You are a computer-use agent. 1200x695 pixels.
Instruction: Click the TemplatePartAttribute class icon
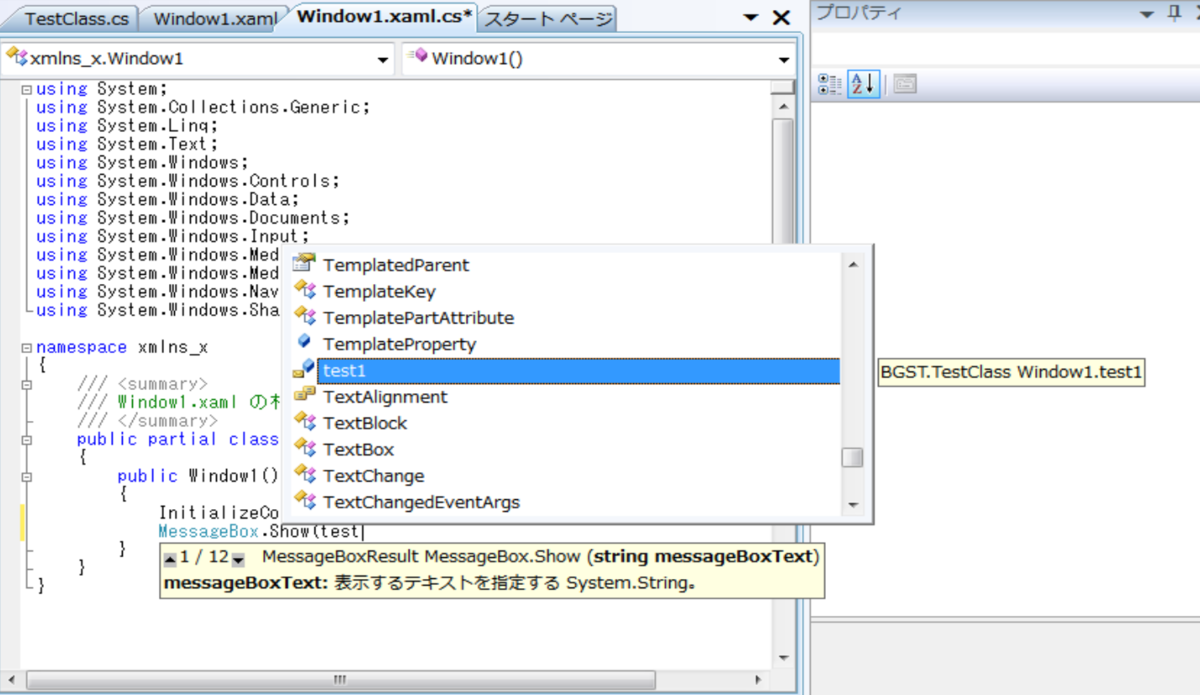click(x=304, y=316)
